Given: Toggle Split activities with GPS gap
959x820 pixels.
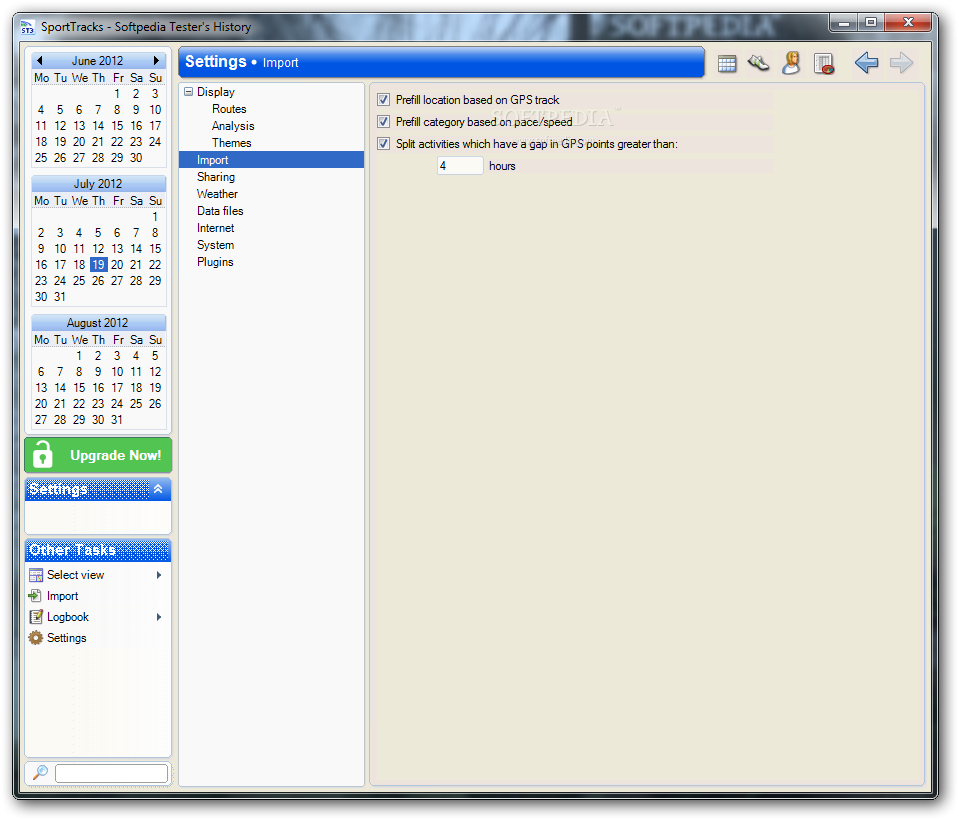Looking at the screenshot, I should point(383,144).
